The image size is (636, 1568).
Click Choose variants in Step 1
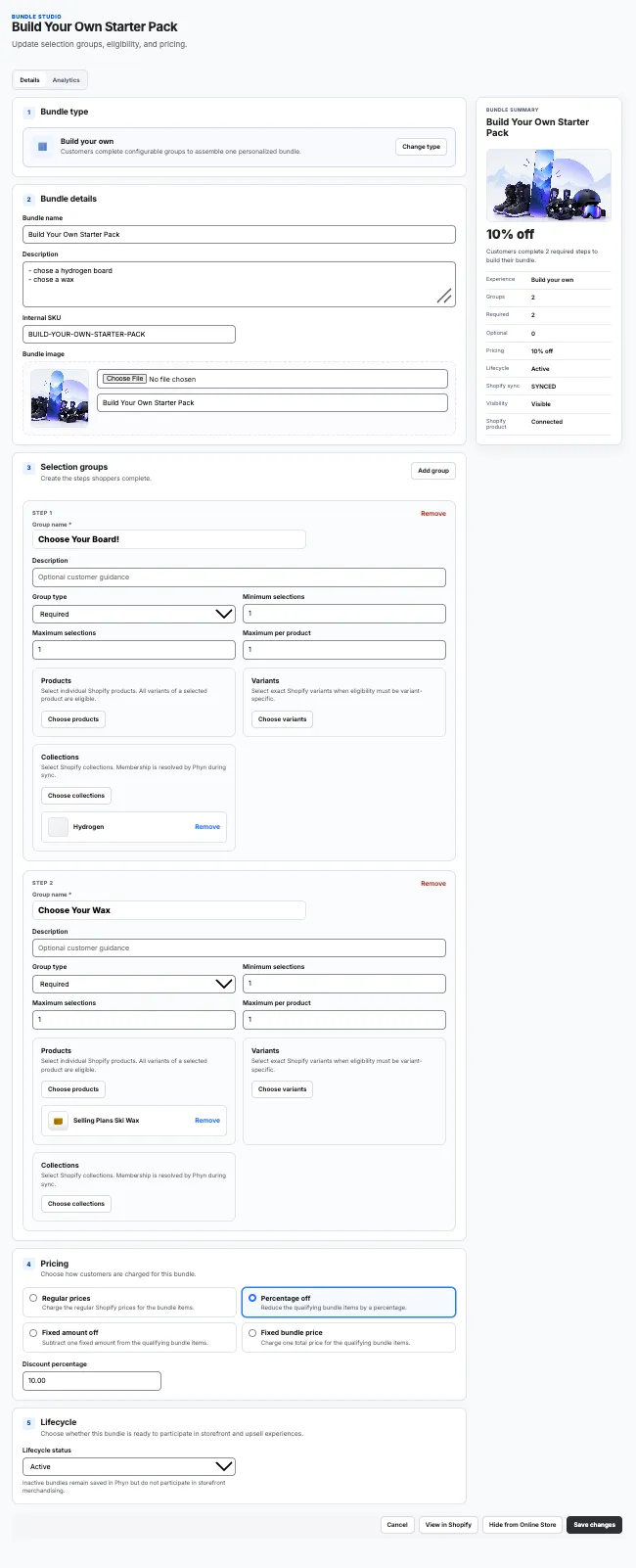283,719
